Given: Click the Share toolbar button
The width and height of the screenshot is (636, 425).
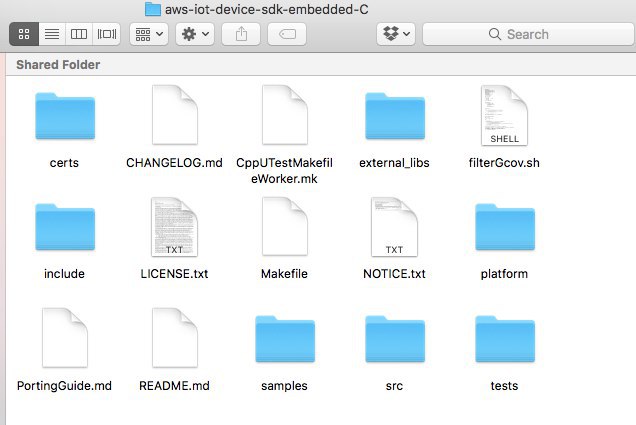Looking at the screenshot, I should pyautogui.click(x=241, y=34).
